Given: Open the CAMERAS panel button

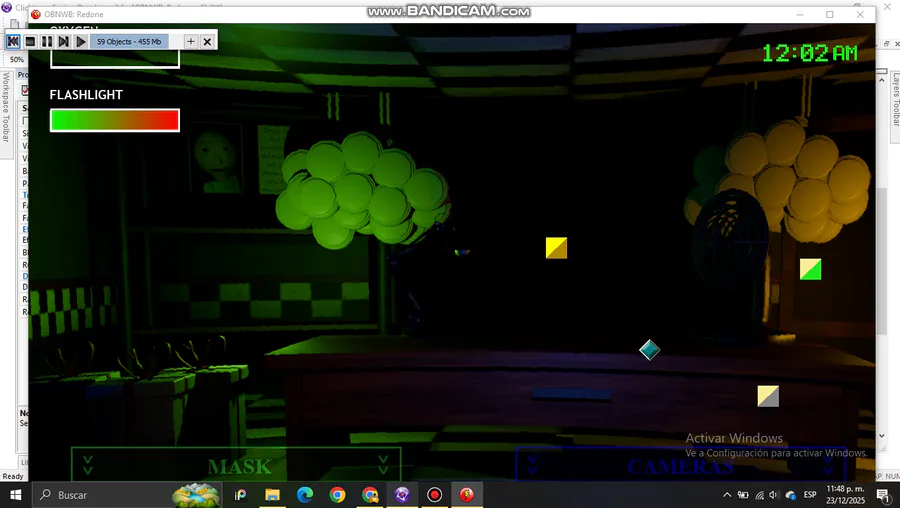Looking at the screenshot, I should tap(681, 464).
